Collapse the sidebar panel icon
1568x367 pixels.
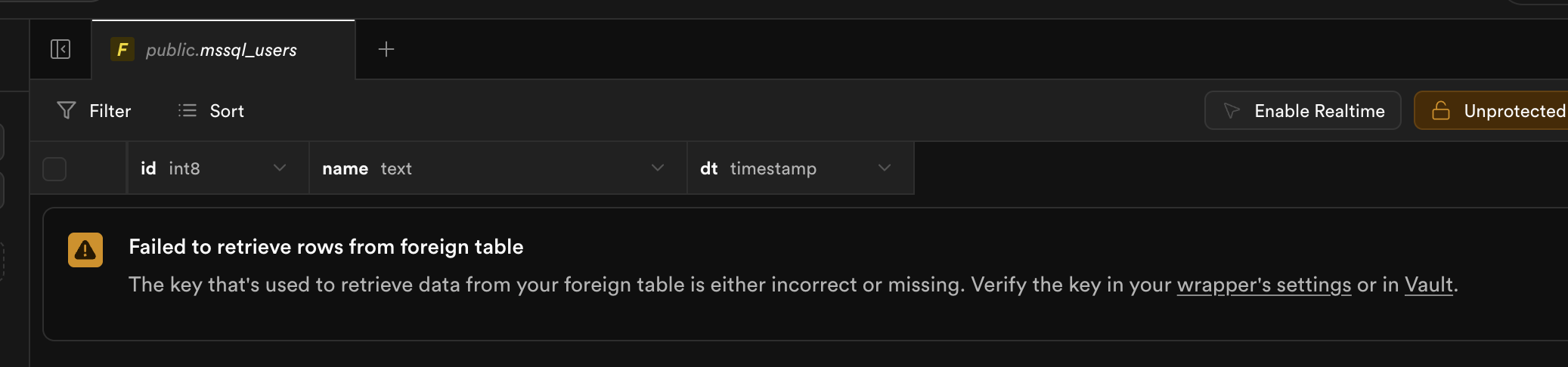point(60,50)
